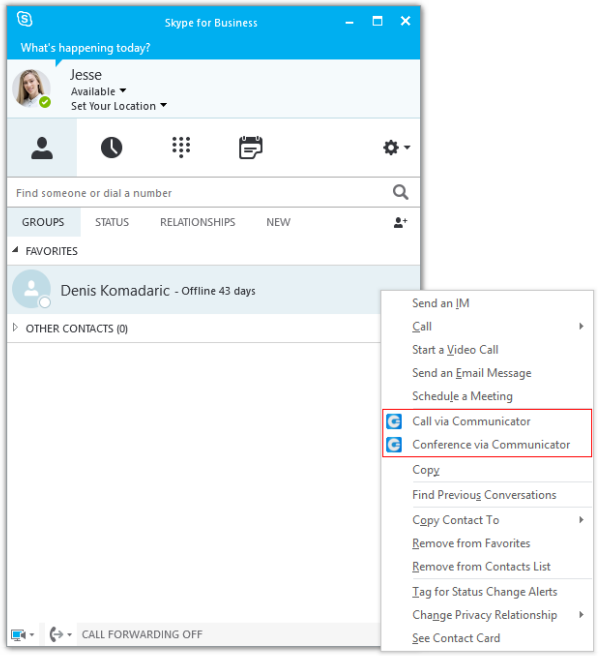Switch to the New tab

click(278, 222)
